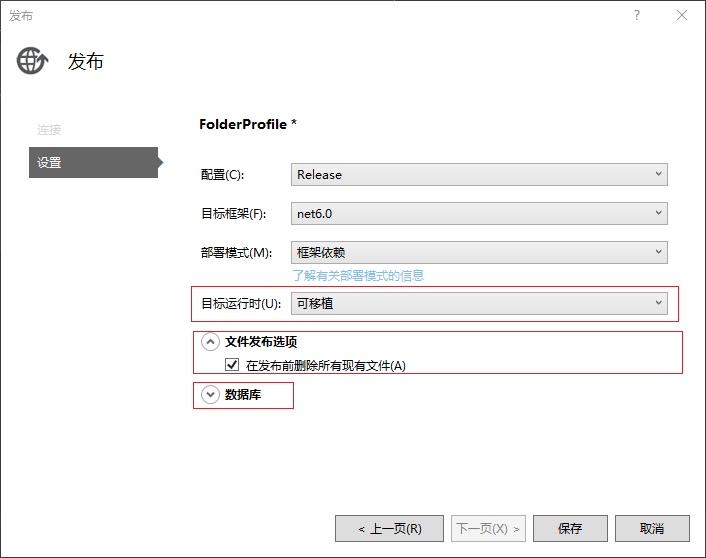706x558 pixels.
Task: Open the 目标框架 net6.0 dropdown
Action: pos(479,213)
